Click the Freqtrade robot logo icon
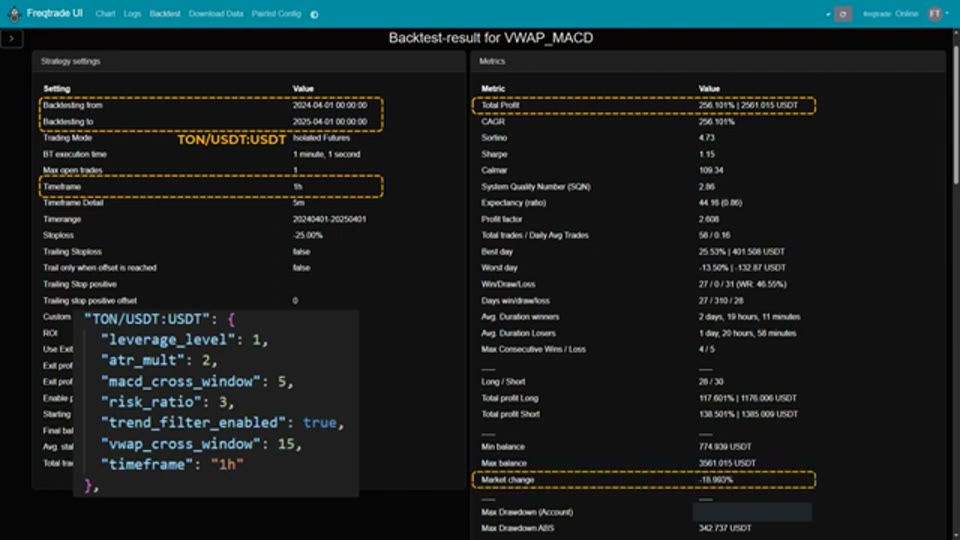The image size is (960, 540). click(14, 13)
